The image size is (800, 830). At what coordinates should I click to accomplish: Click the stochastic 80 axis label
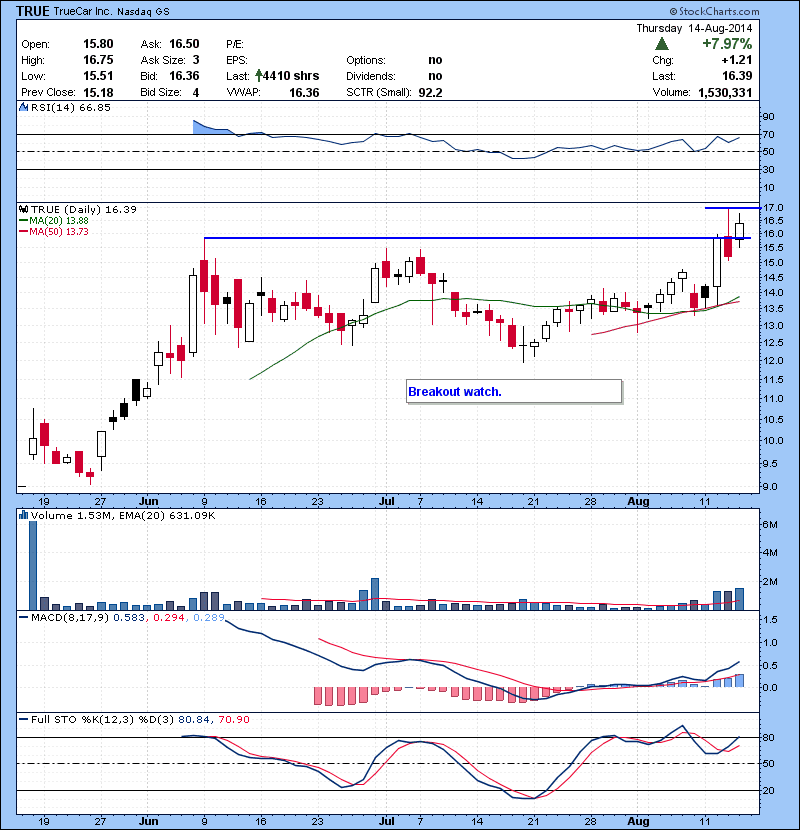pyautogui.click(x=768, y=737)
